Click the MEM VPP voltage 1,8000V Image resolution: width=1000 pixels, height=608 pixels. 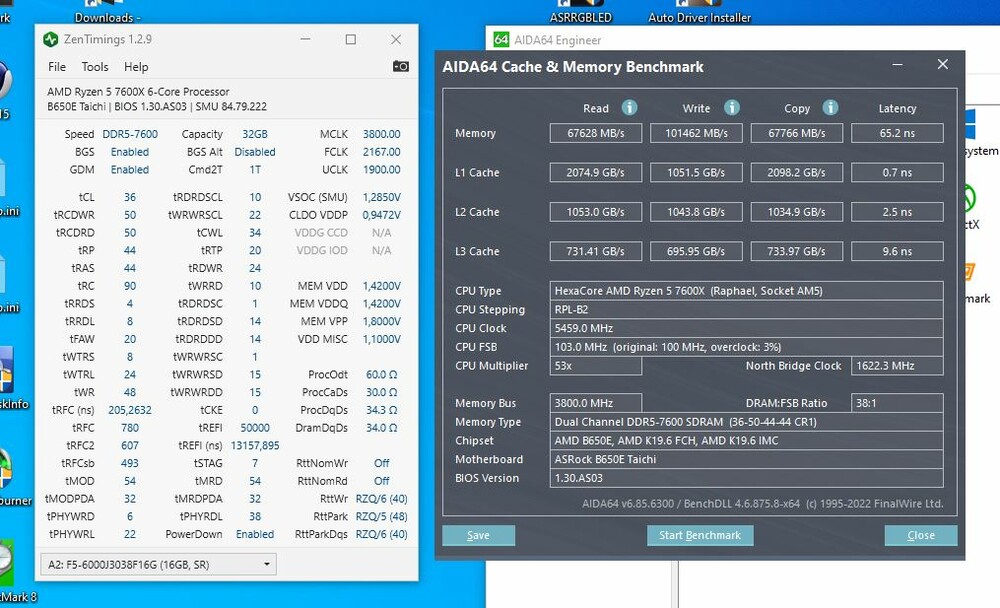381,322
